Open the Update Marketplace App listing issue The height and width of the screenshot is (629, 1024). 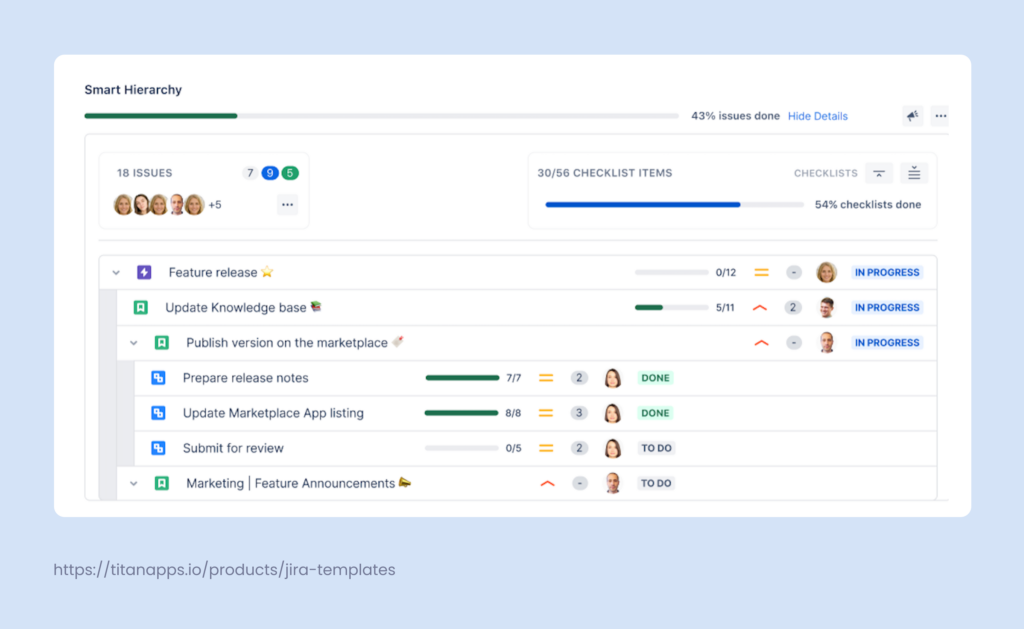point(273,413)
